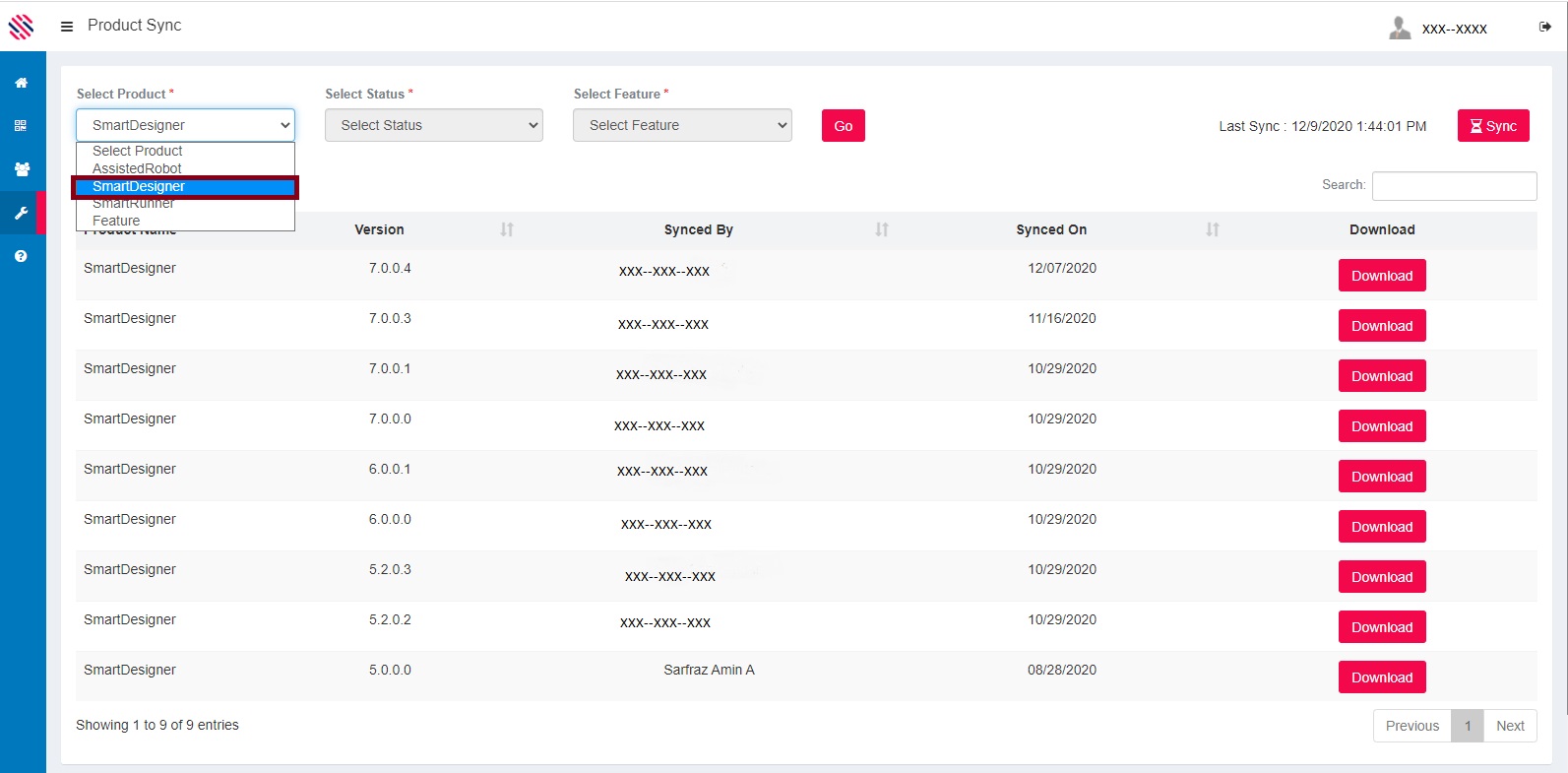
Task: Choose AssistedRobot from product list
Action: pyautogui.click(x=137, y=168)
